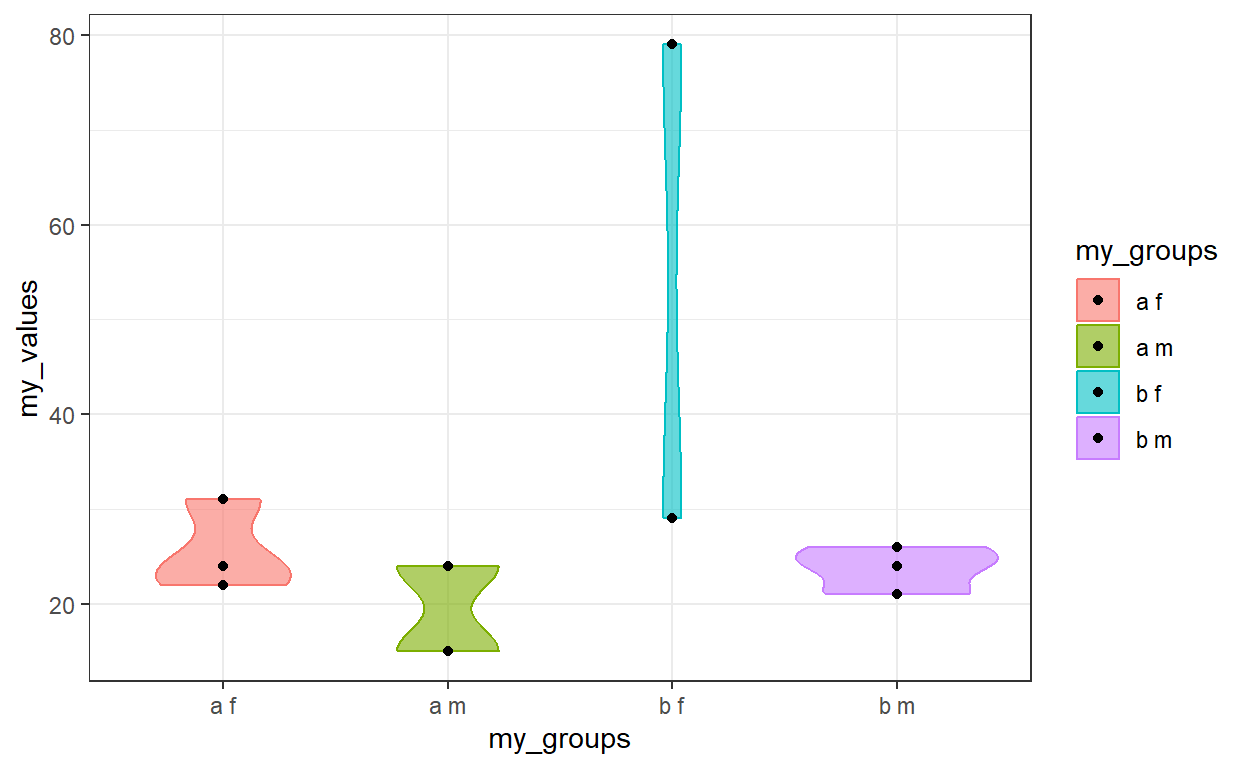
Task: Click the top 'b m' point at 26
Action: pyautogui.click(x=897, y=547)
